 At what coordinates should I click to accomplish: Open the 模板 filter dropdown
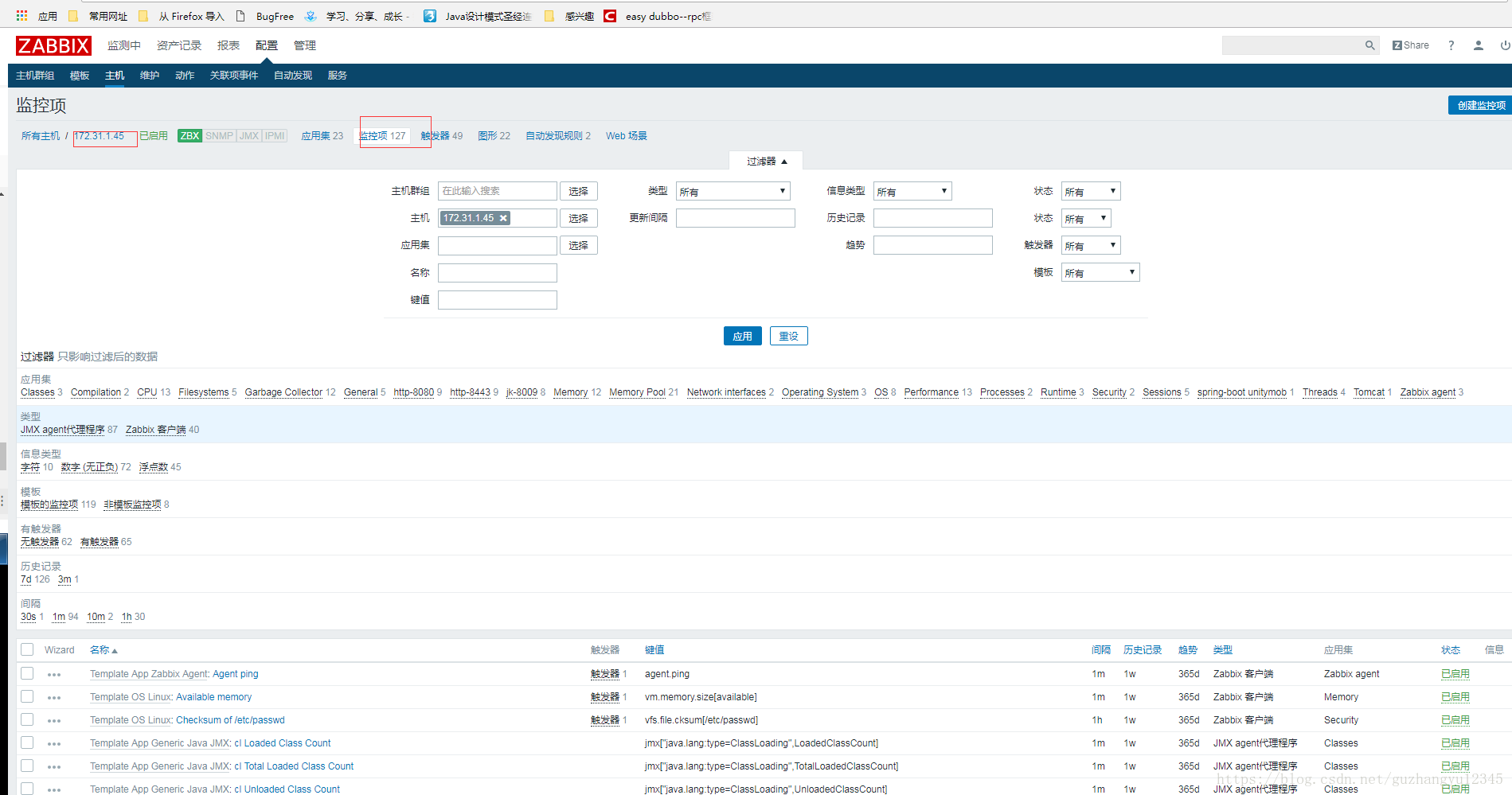click(1100, 272)
